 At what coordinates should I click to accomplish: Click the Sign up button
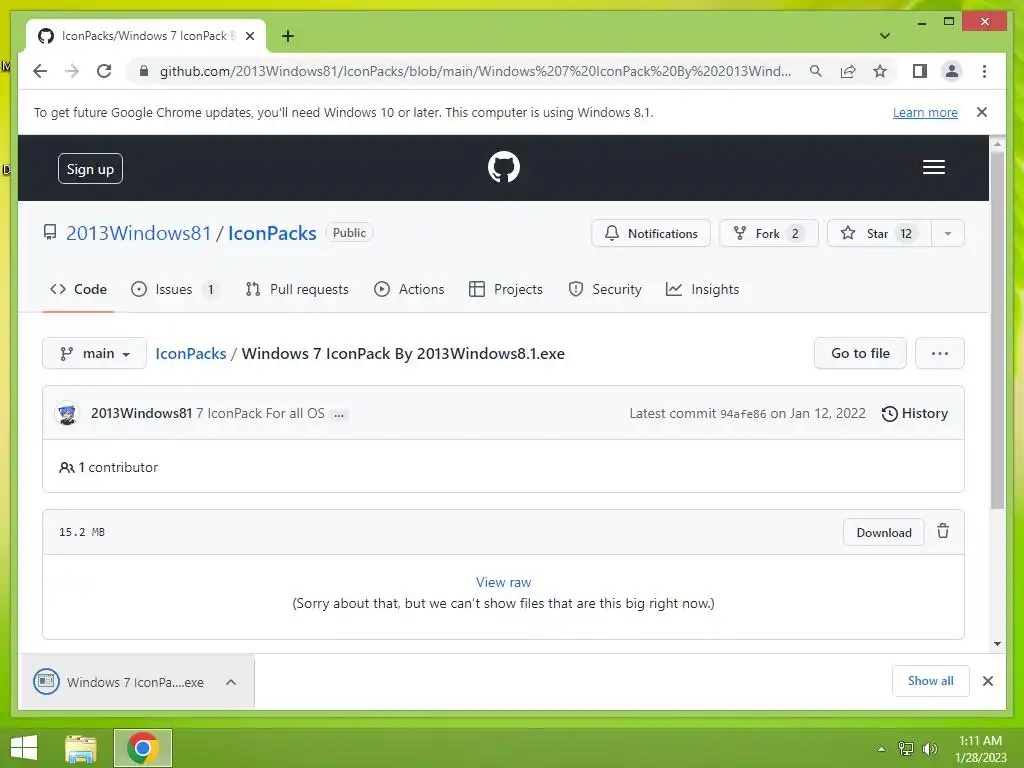[x=90, y=169]
